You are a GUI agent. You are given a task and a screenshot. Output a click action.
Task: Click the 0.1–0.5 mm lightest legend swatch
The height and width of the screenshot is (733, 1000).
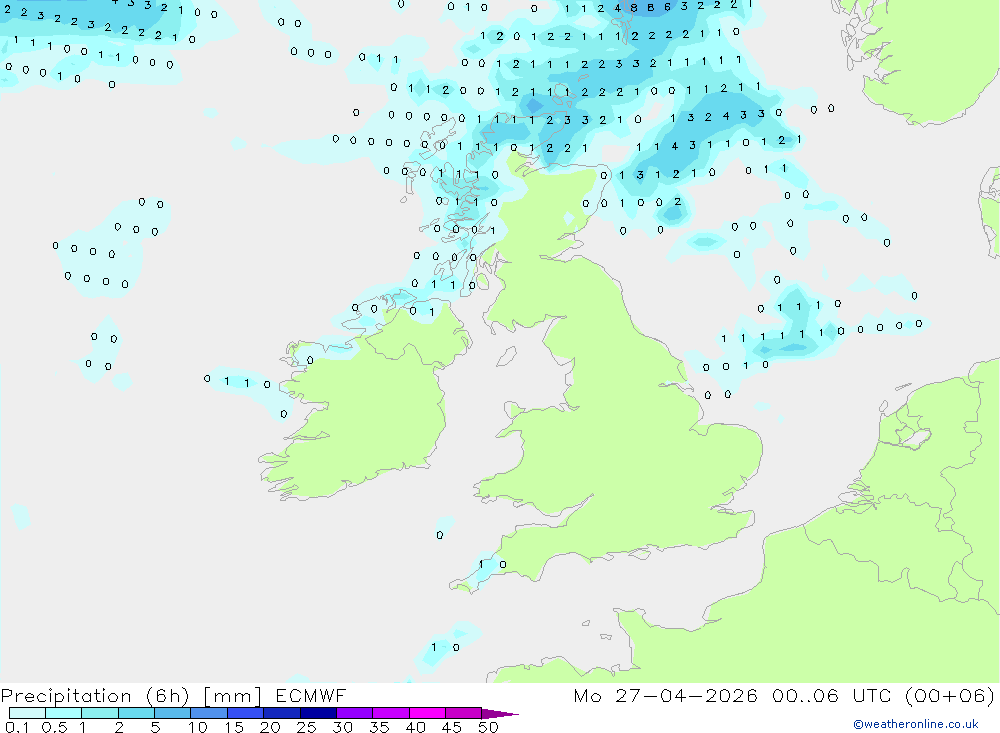[x=27, y=713]
